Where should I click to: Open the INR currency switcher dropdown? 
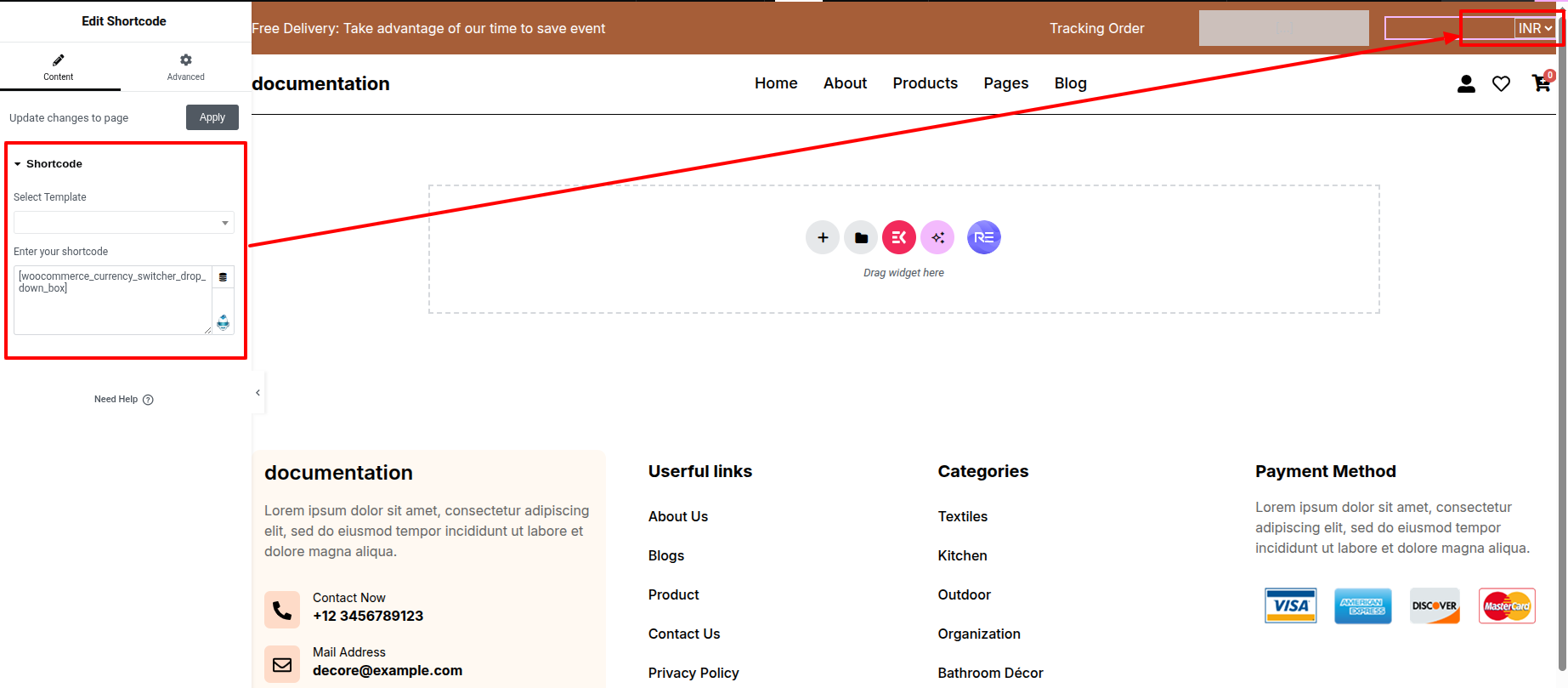tap(1535, 29)
